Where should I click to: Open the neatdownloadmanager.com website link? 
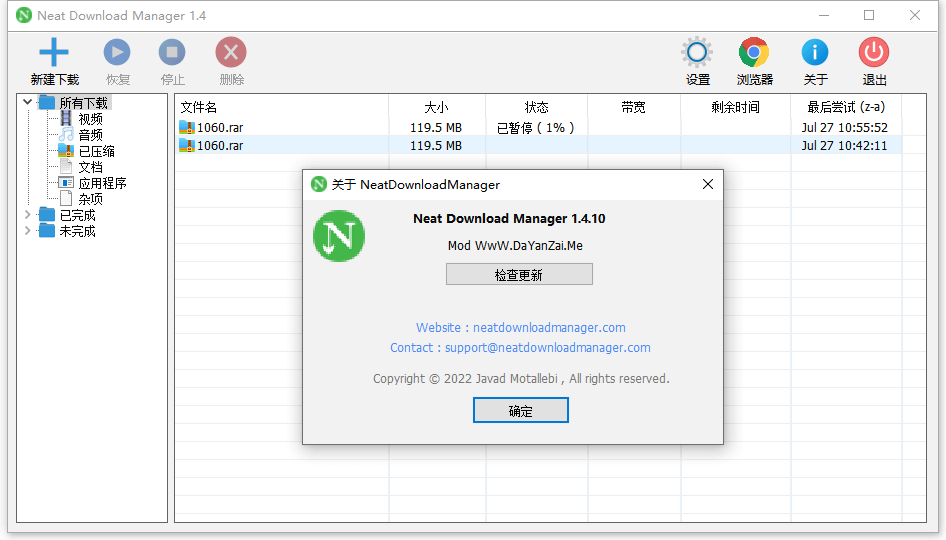tap(549, 328)
